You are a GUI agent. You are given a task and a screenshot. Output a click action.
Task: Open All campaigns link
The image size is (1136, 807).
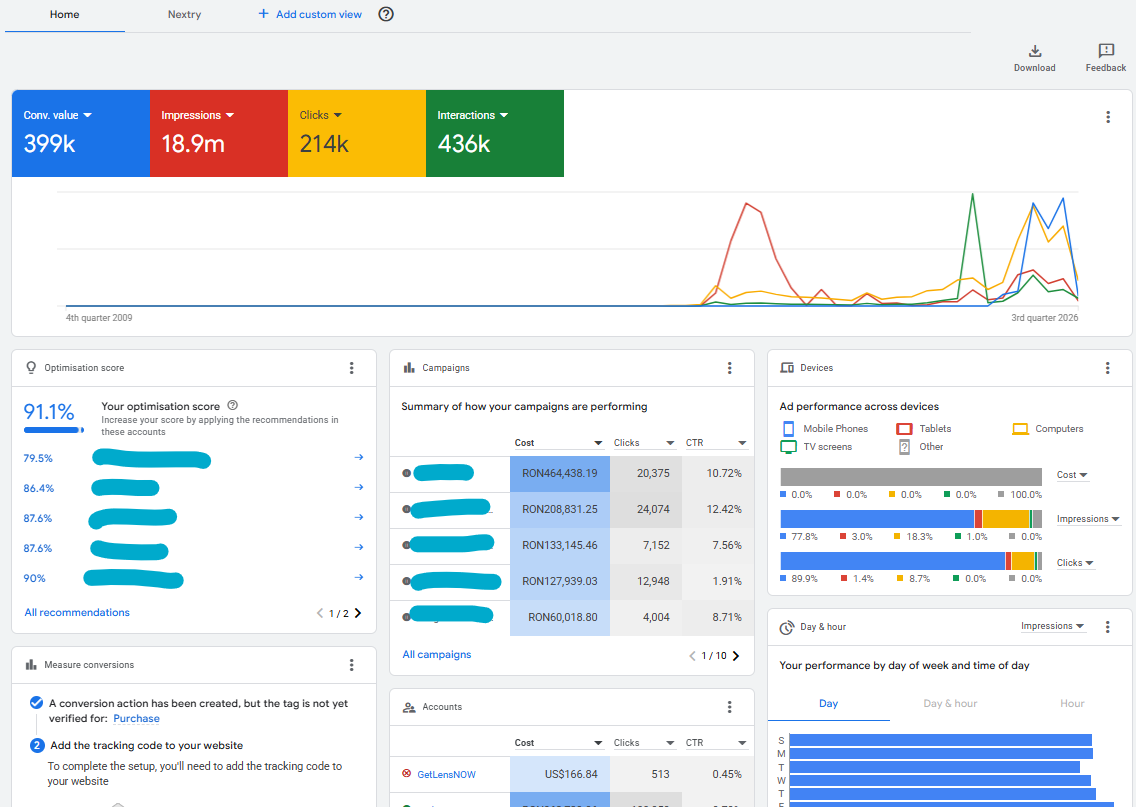pyautogui.click(x=437, y=654)
